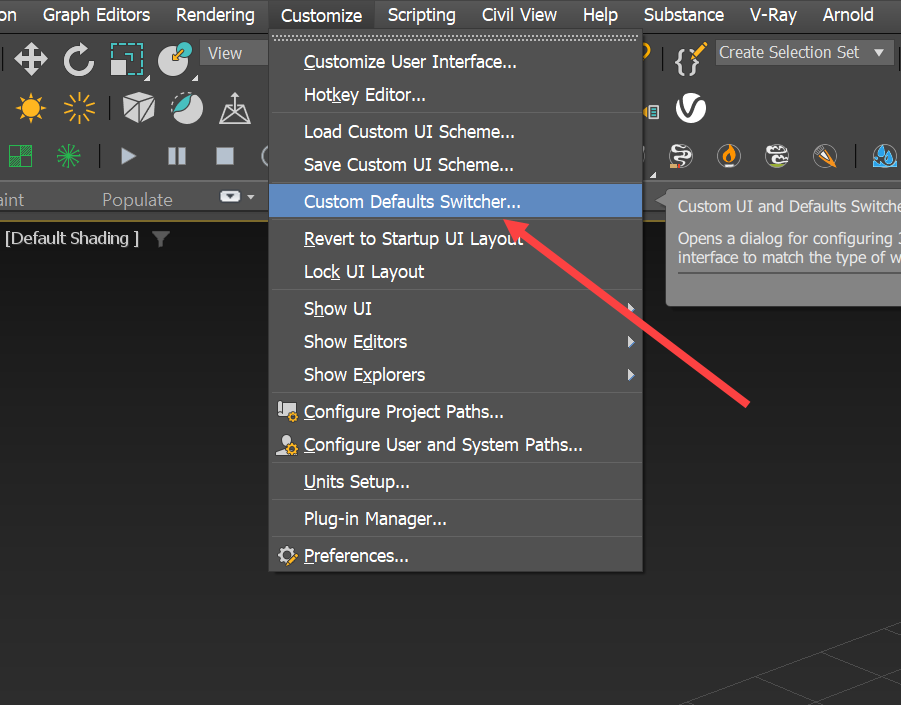Select Save Custom UI Scheme

coord(456,165)
